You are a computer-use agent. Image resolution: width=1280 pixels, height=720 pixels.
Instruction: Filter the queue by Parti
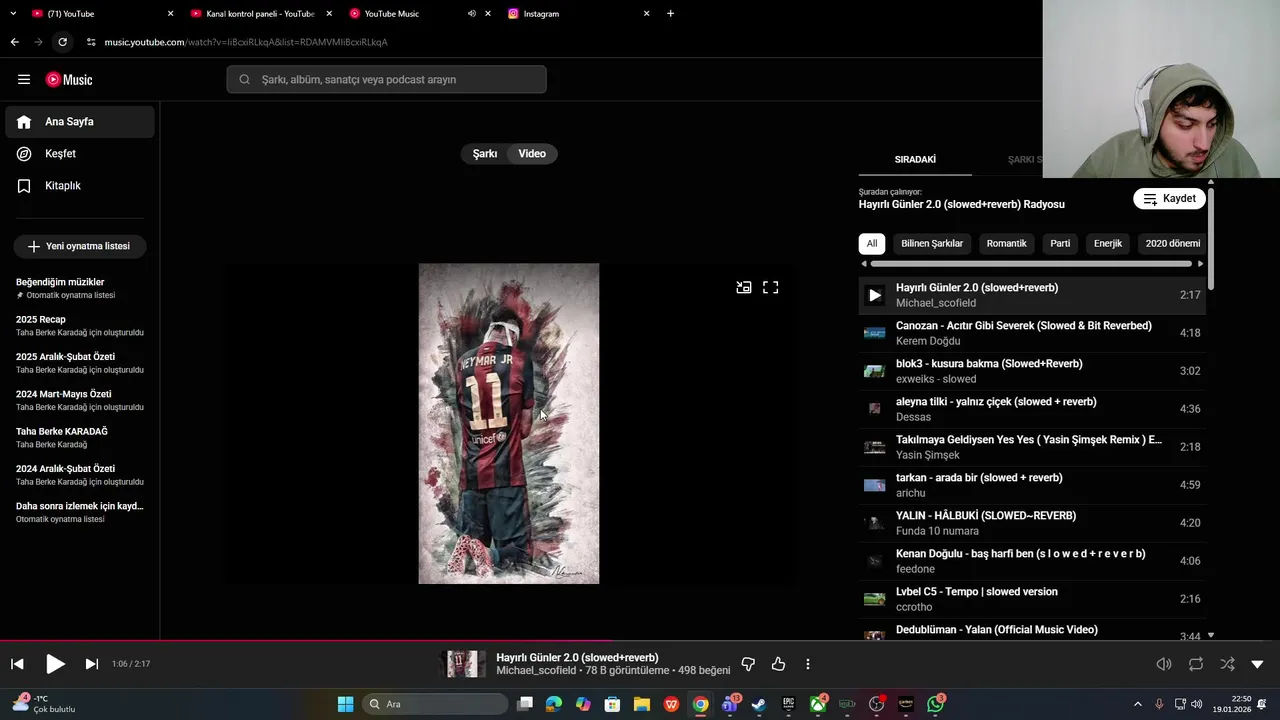coord(1060,243)
